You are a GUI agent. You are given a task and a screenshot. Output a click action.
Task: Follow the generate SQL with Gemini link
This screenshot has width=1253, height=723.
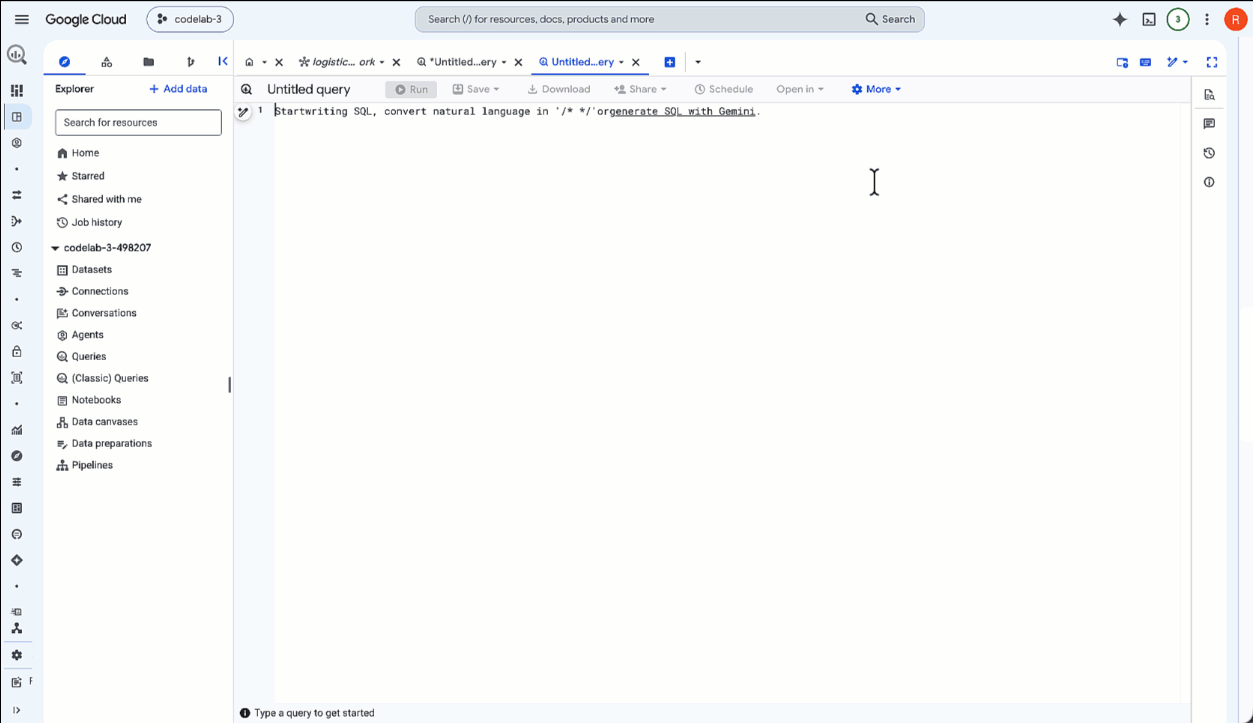click(x=682, y=111)
